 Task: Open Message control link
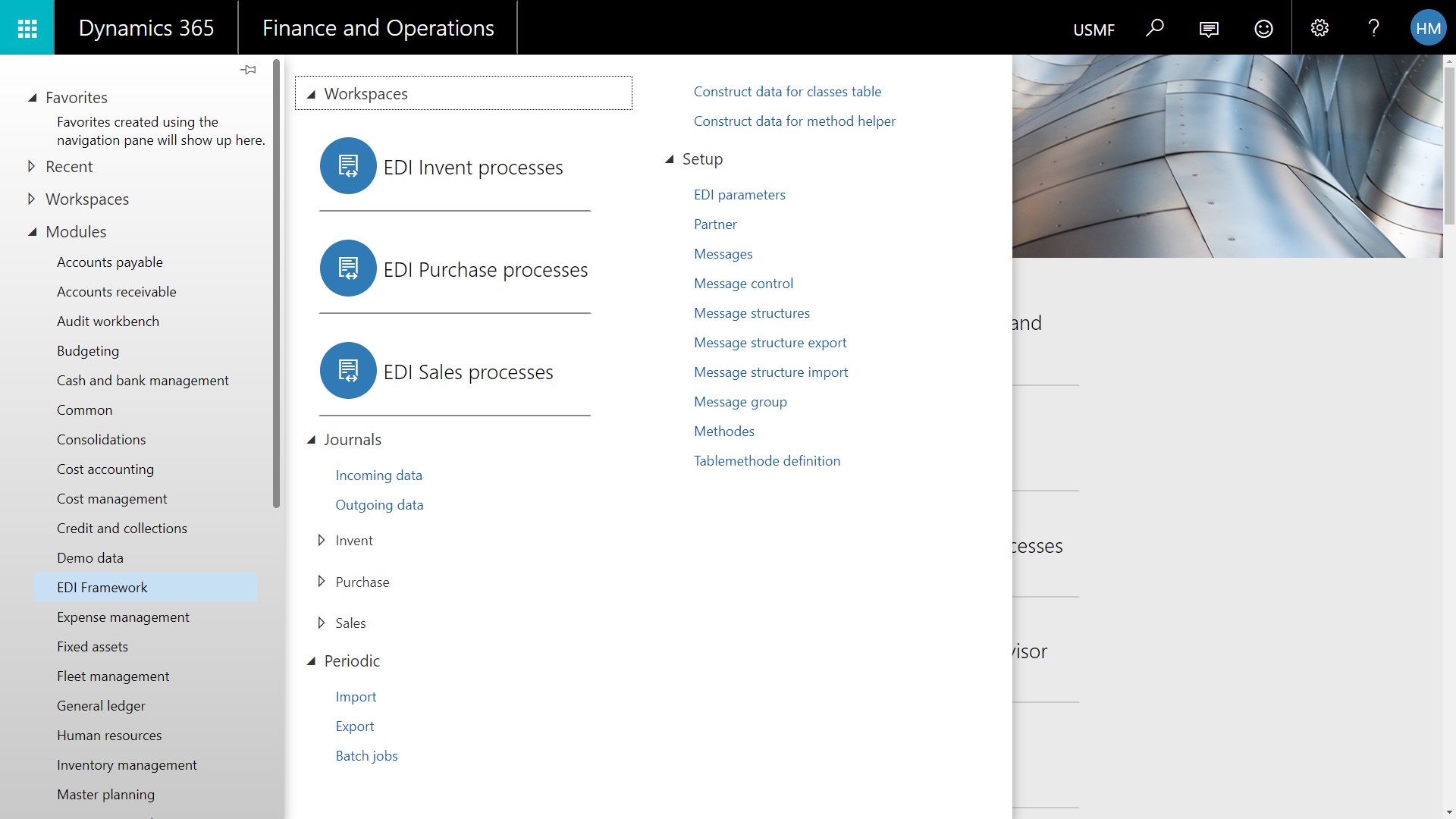tap(743, 284)
